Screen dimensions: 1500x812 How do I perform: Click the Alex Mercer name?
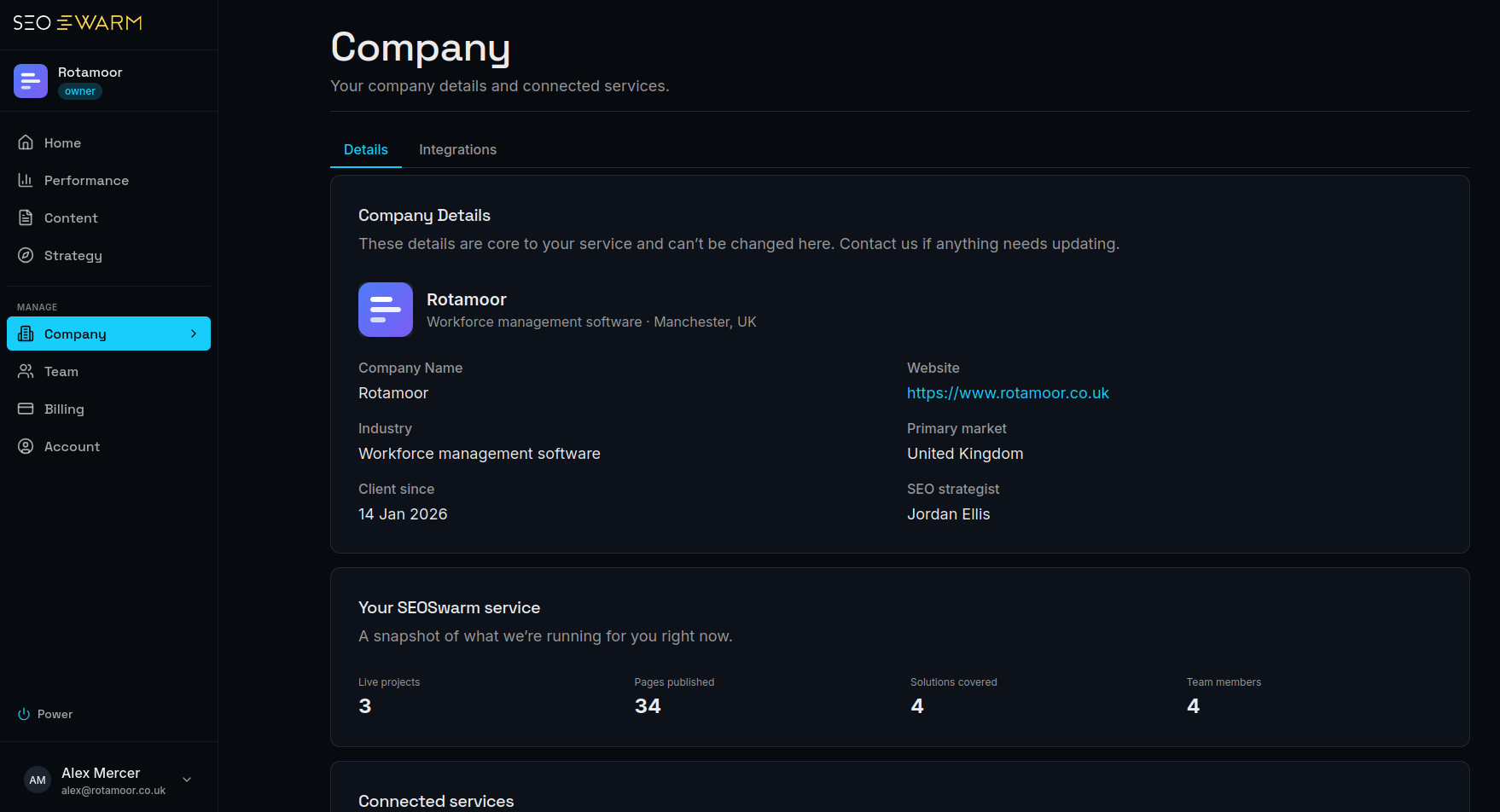coord(101,773)
